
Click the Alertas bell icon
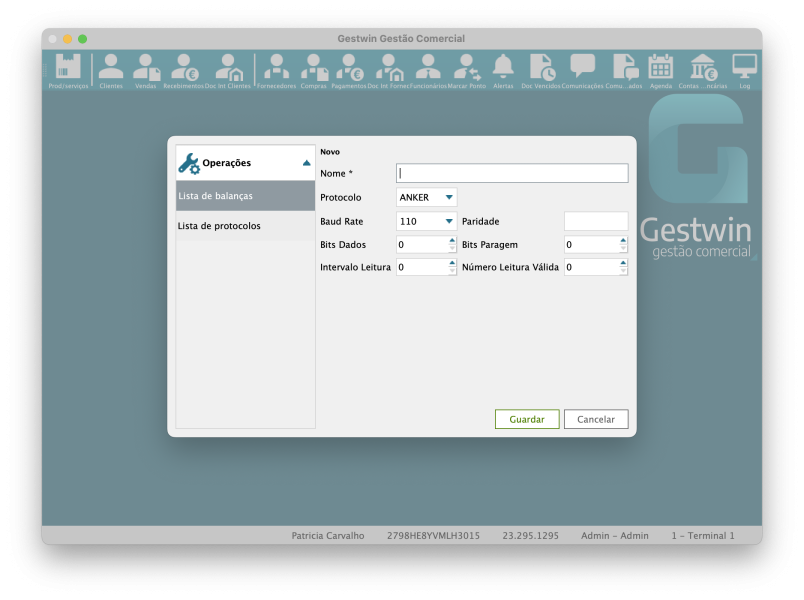[503, 68]
